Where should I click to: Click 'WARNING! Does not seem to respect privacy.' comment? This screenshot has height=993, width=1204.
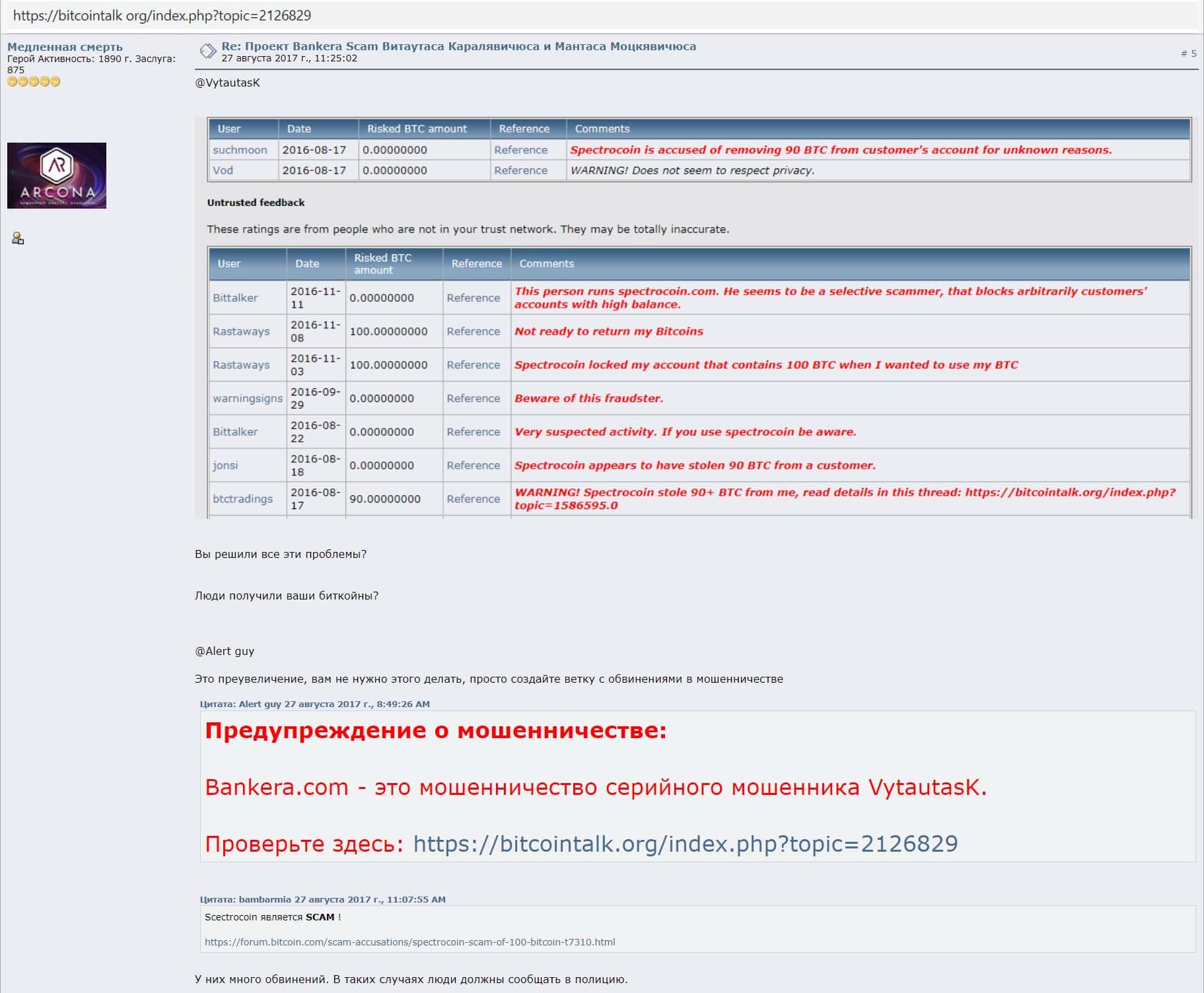point(692,170)
